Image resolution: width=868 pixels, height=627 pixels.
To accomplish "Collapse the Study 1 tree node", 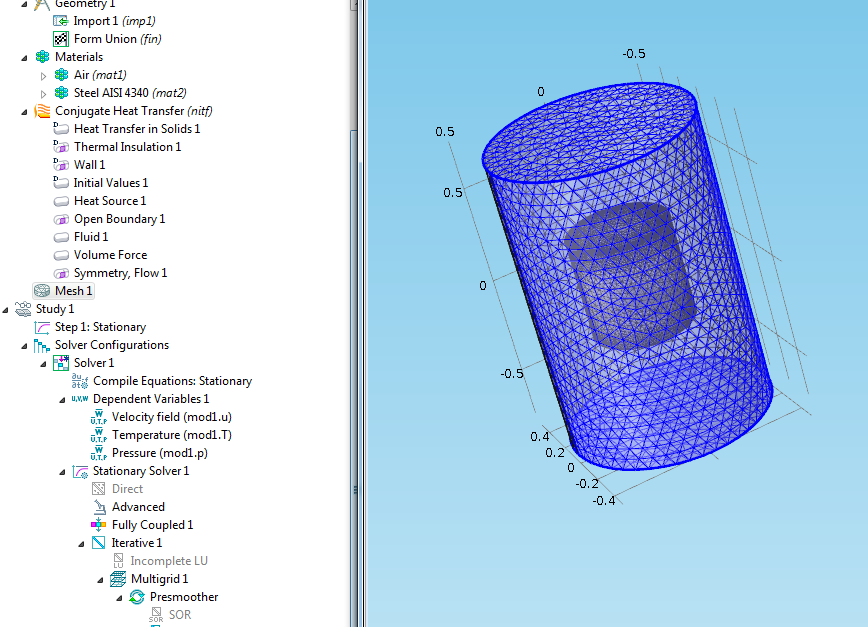I will (7, 309).
